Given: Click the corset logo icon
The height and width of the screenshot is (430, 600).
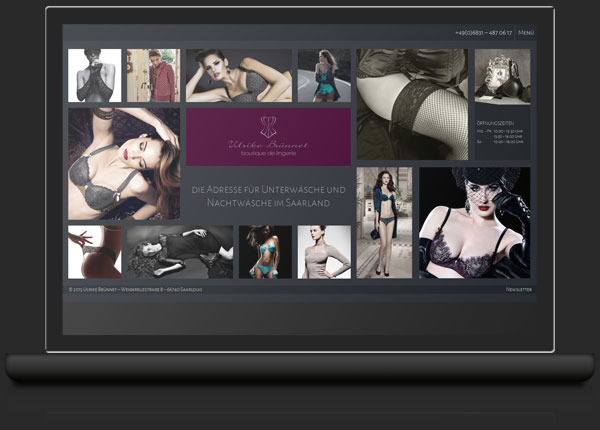Looking at the screenshot, I should pos(268,127).
